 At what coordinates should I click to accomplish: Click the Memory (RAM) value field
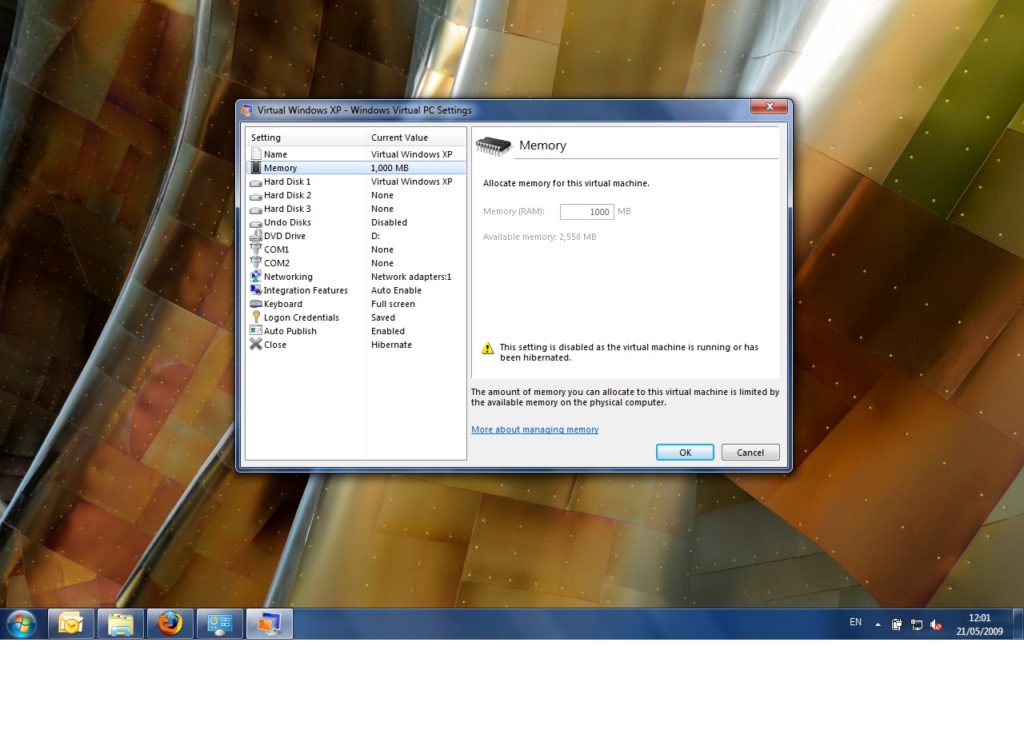(587, 211)
